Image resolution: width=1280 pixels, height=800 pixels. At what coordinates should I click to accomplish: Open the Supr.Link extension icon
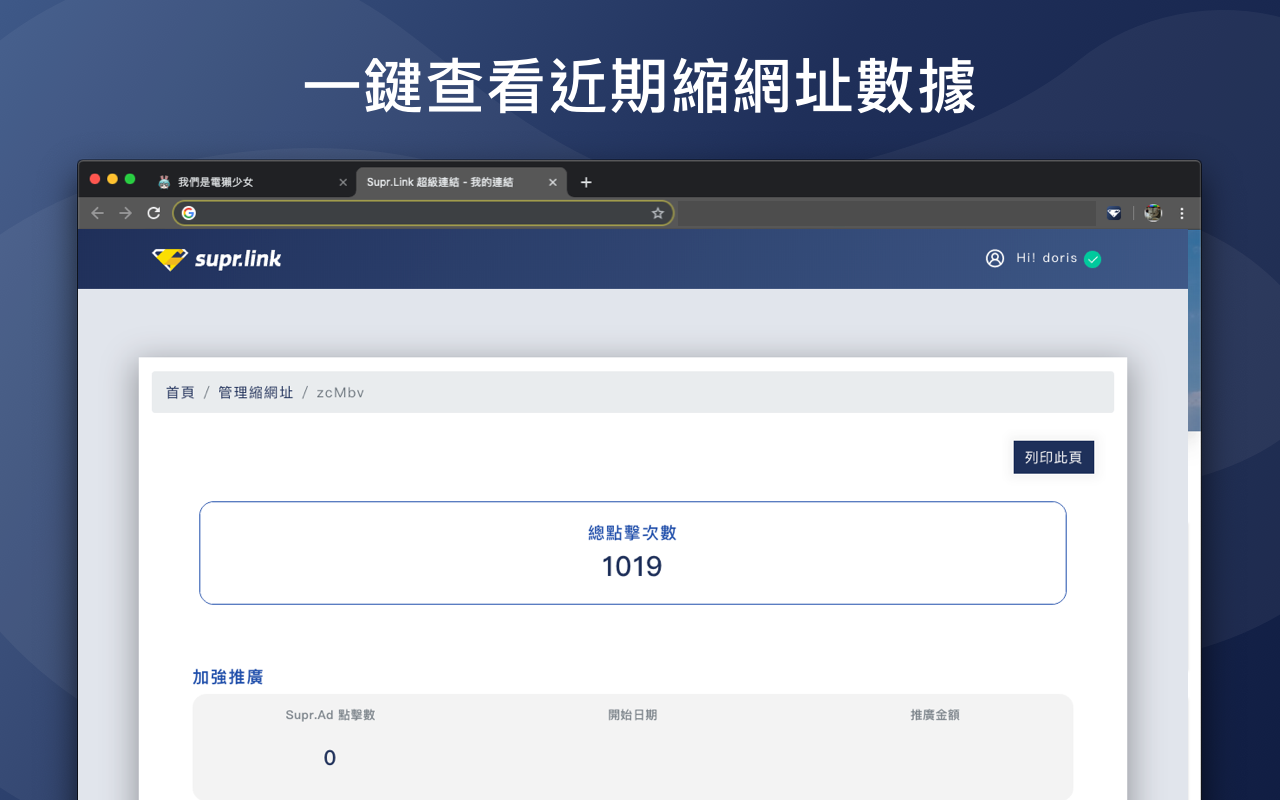pyautogui.click(x=1114, y=213)
